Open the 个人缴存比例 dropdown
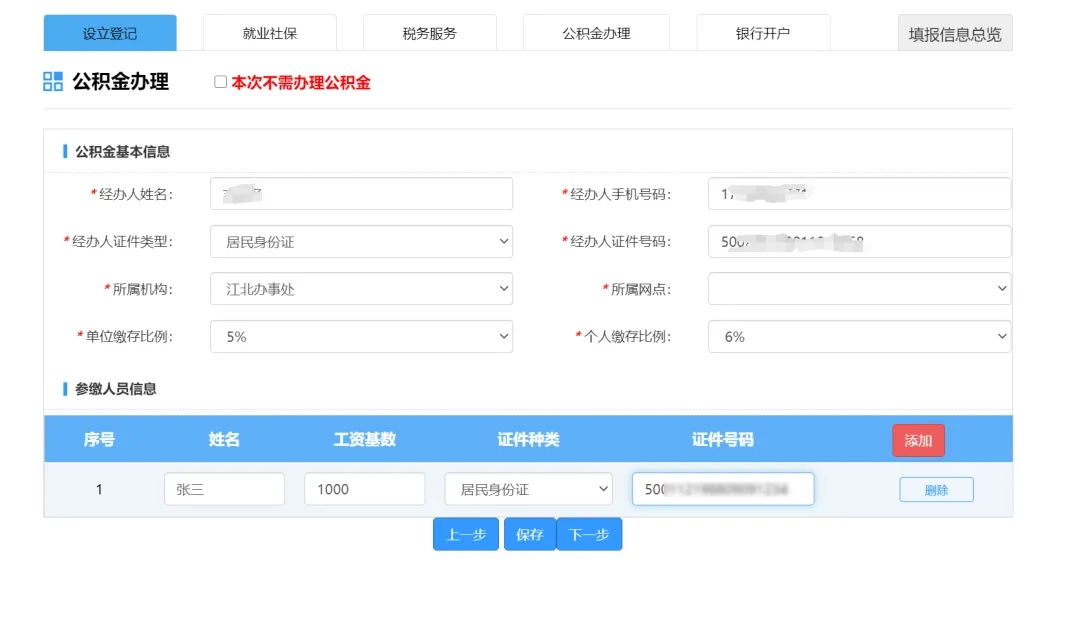The width and height of the screenshot is (1080, 632). click(859, 337)
